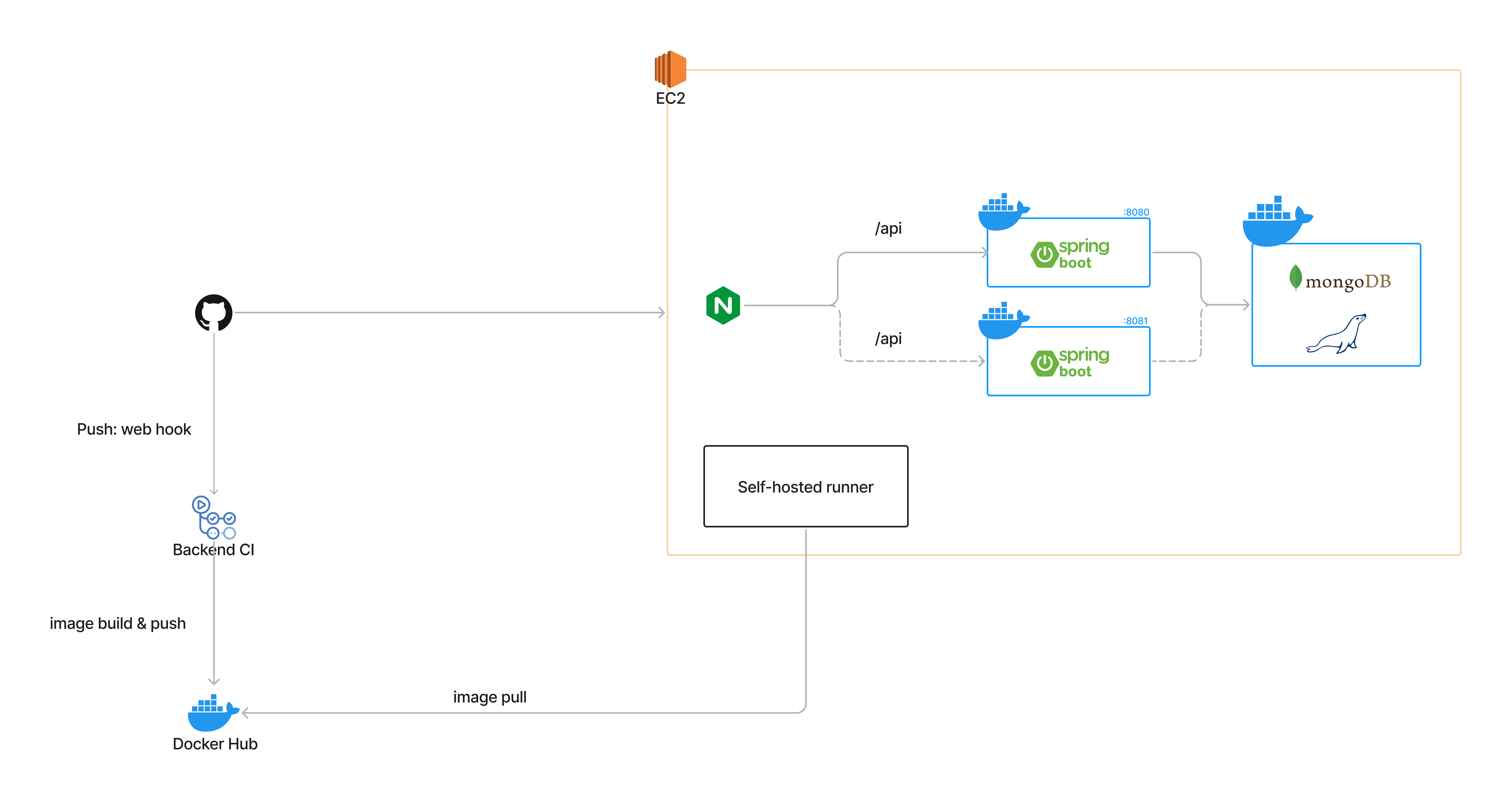Viewport: 1512px width, 800px height.
Task: Click the upper /api route label
Action: point(888,228)
